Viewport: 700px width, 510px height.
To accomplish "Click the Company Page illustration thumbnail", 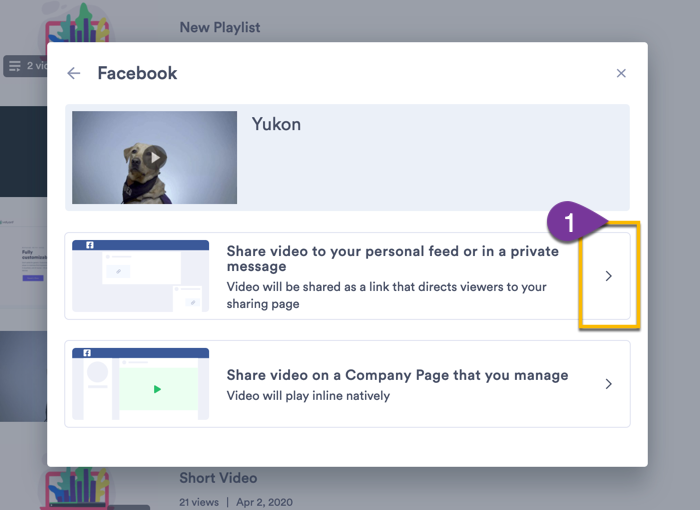I will click(141, 384).
